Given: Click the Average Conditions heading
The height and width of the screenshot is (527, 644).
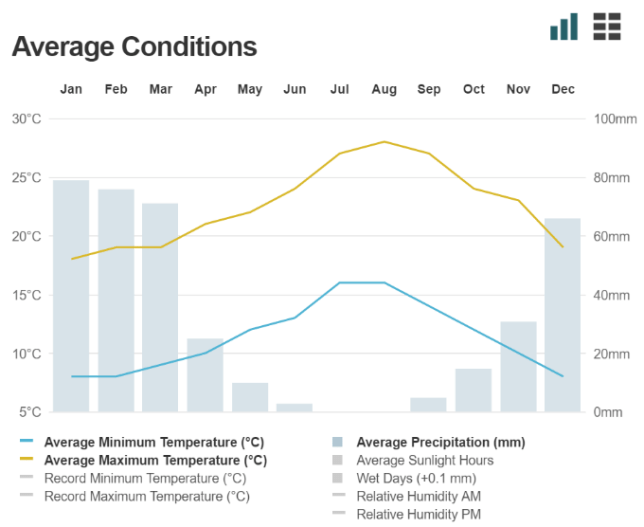Looking at the screenshot, I should tap(134, 46).
